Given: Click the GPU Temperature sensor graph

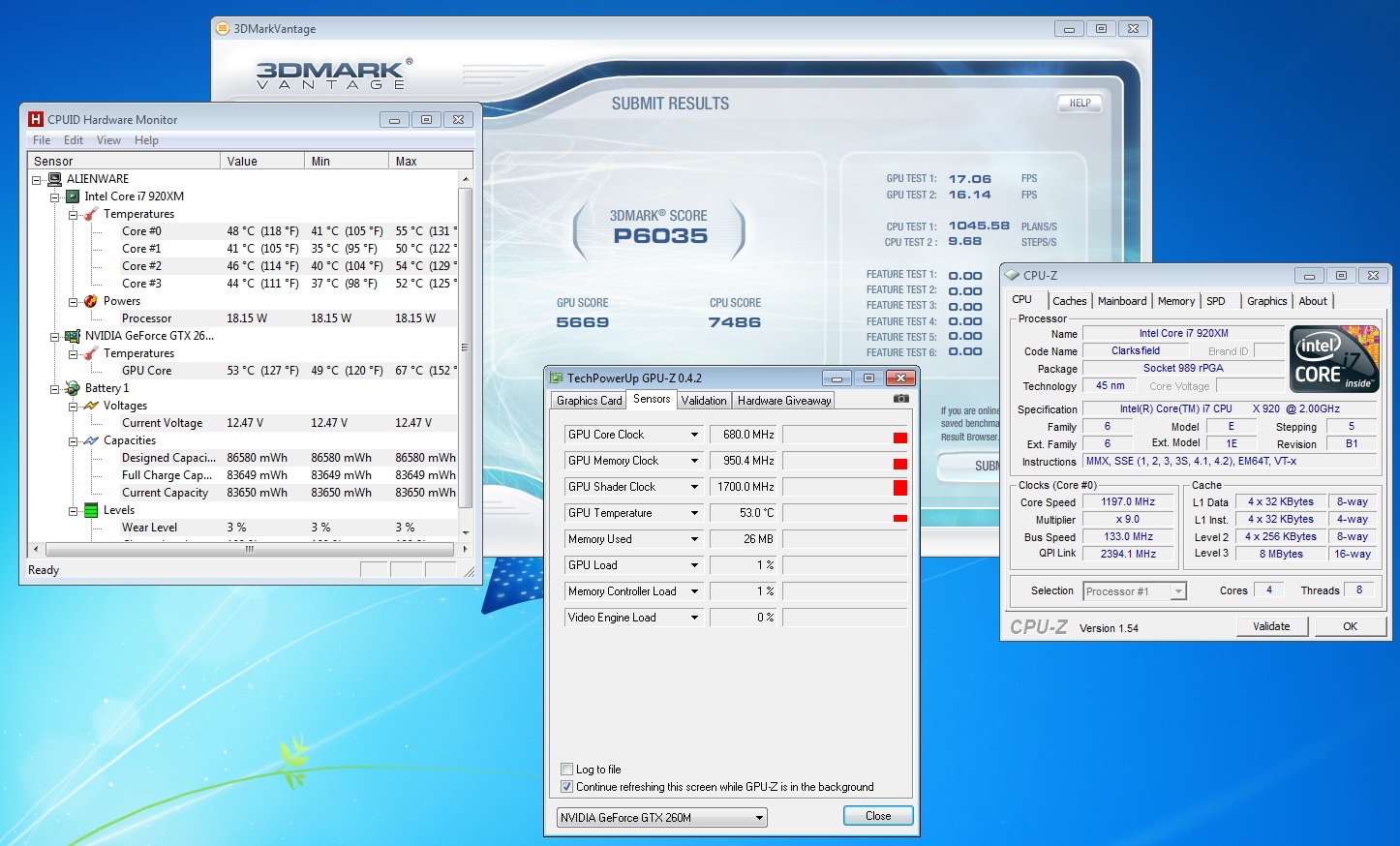Looking at the screenshot, I should point(844,513).
